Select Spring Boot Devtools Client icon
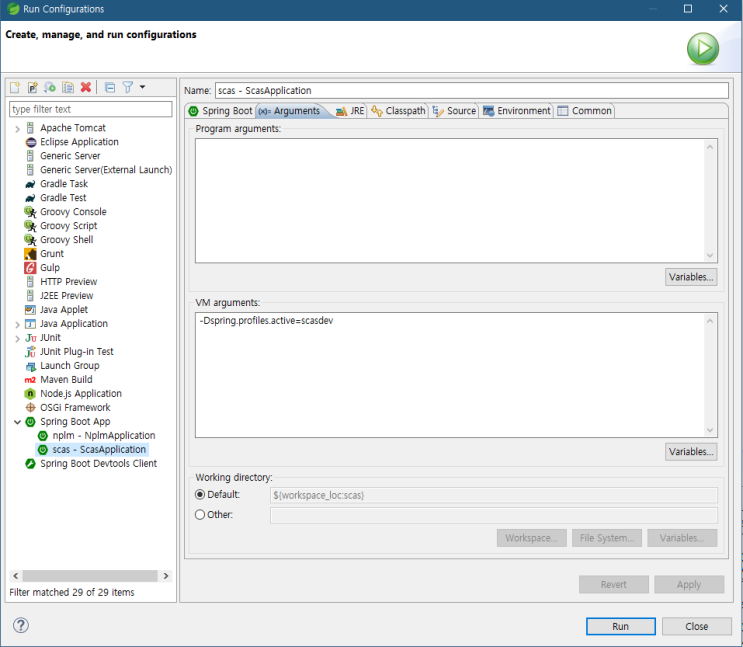Viewport: 743px width, 647px height. pyautogui.click(x=30, y=464)
